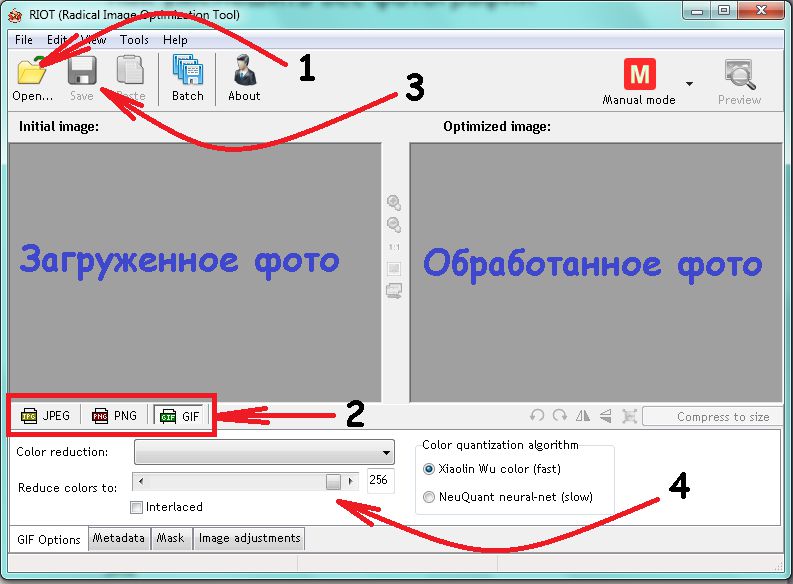The height and width of the screenshot is (584, 793).
Task: Switch to the Metadata tab
Action: [x=119, y=538]
